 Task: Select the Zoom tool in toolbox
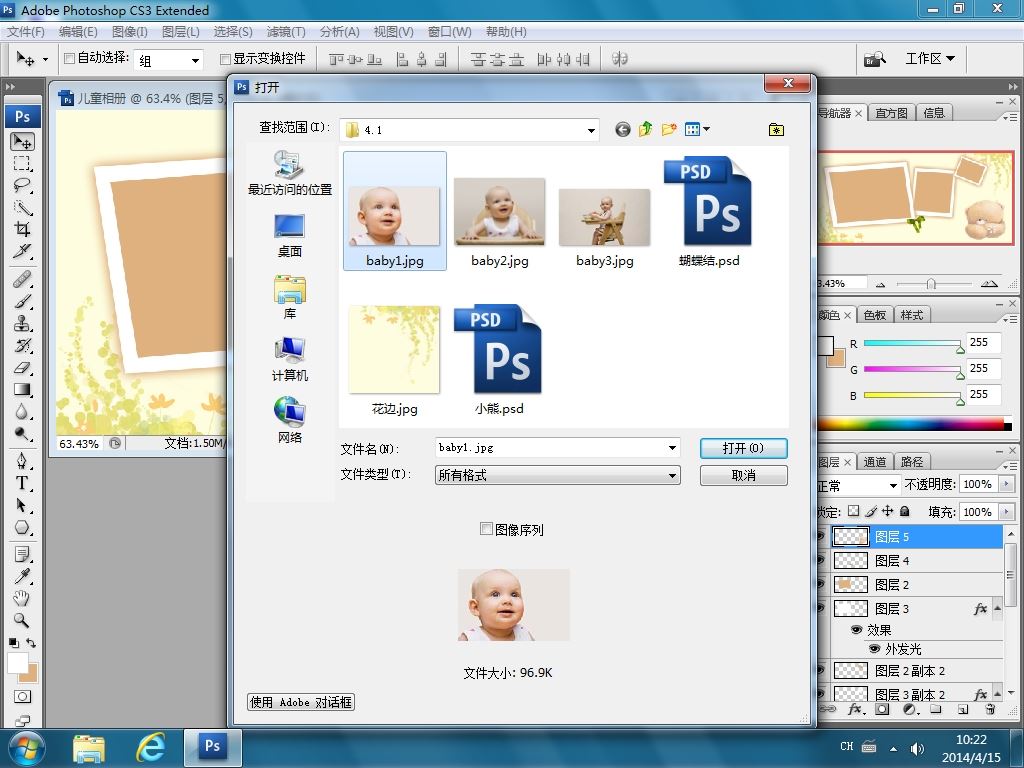22,620
